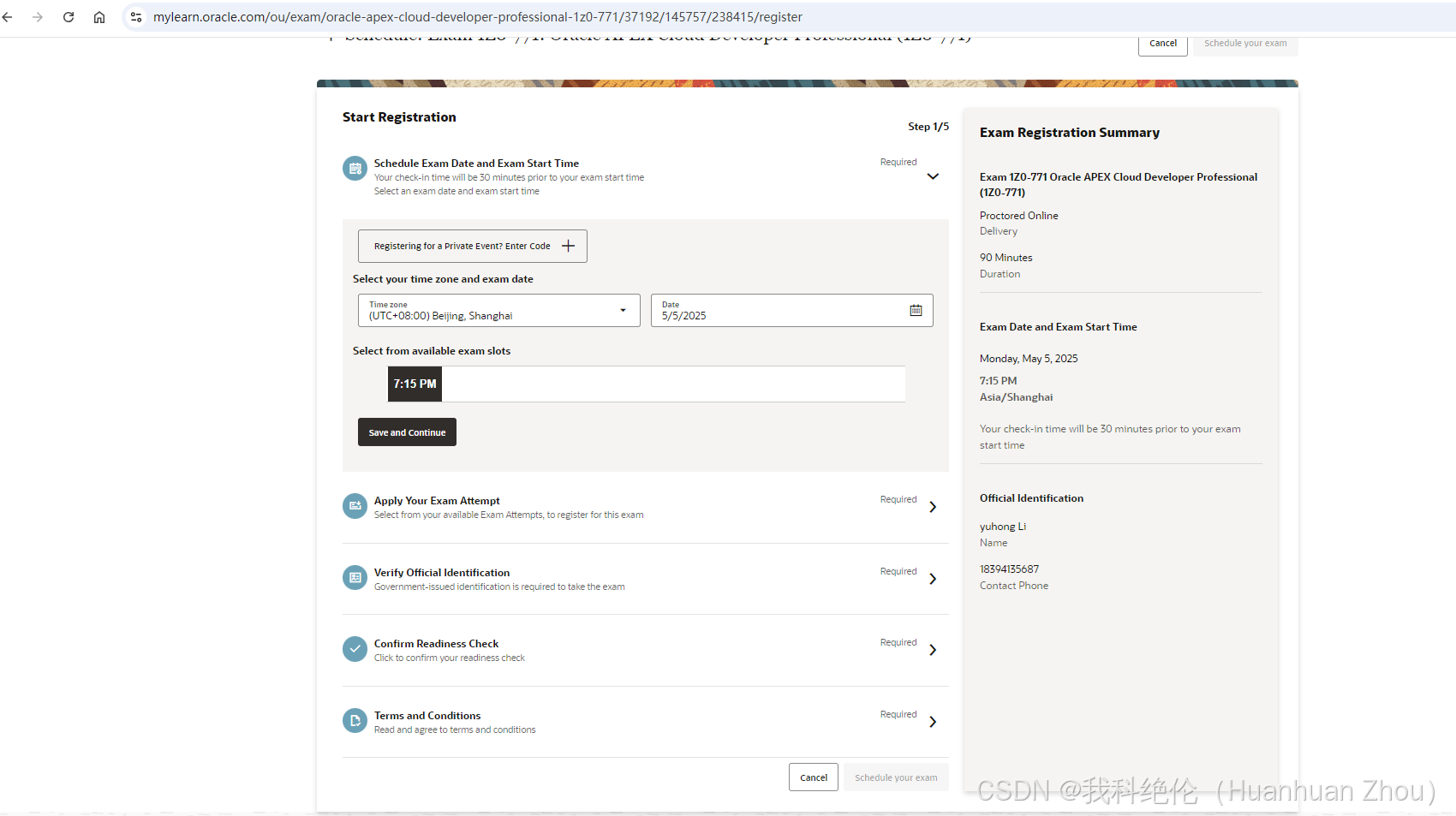Click Apply Your Exam Attempt step icon
Screen dimensions: 1456x816
pos(355,506)
